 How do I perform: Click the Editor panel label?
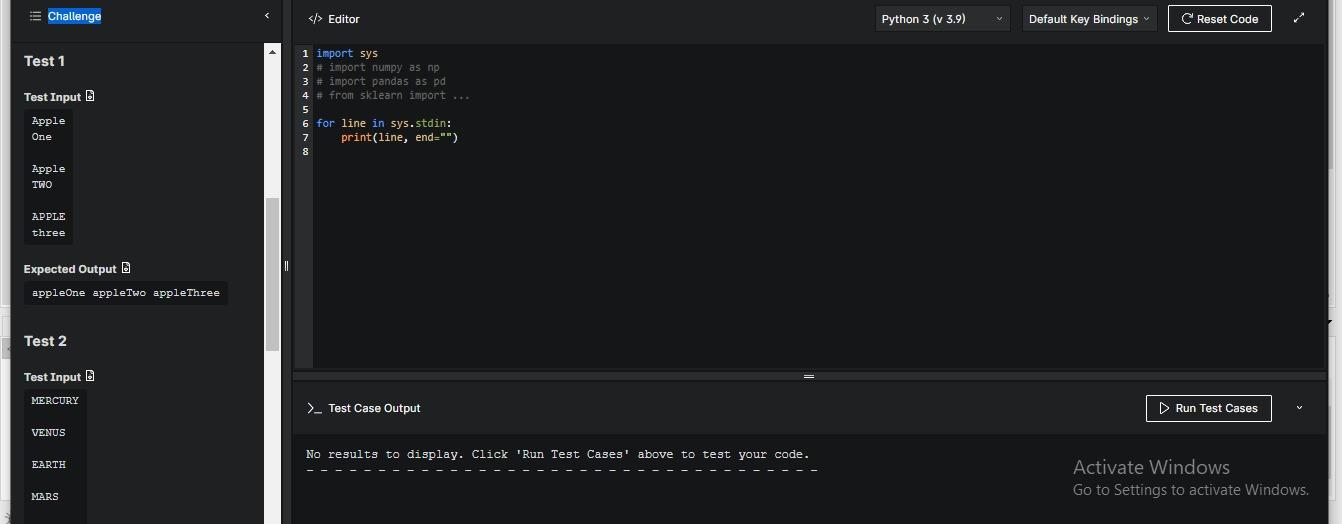coord(344,19)
